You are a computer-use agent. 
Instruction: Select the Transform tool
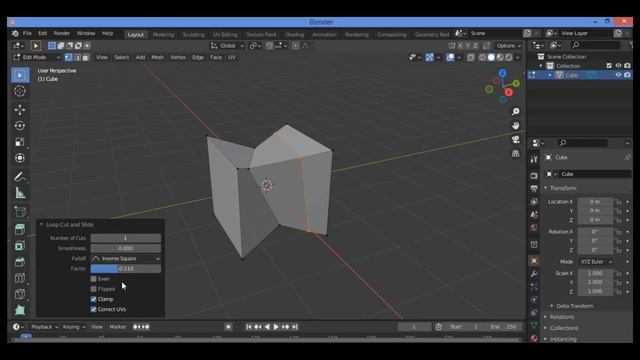[20, 158]
